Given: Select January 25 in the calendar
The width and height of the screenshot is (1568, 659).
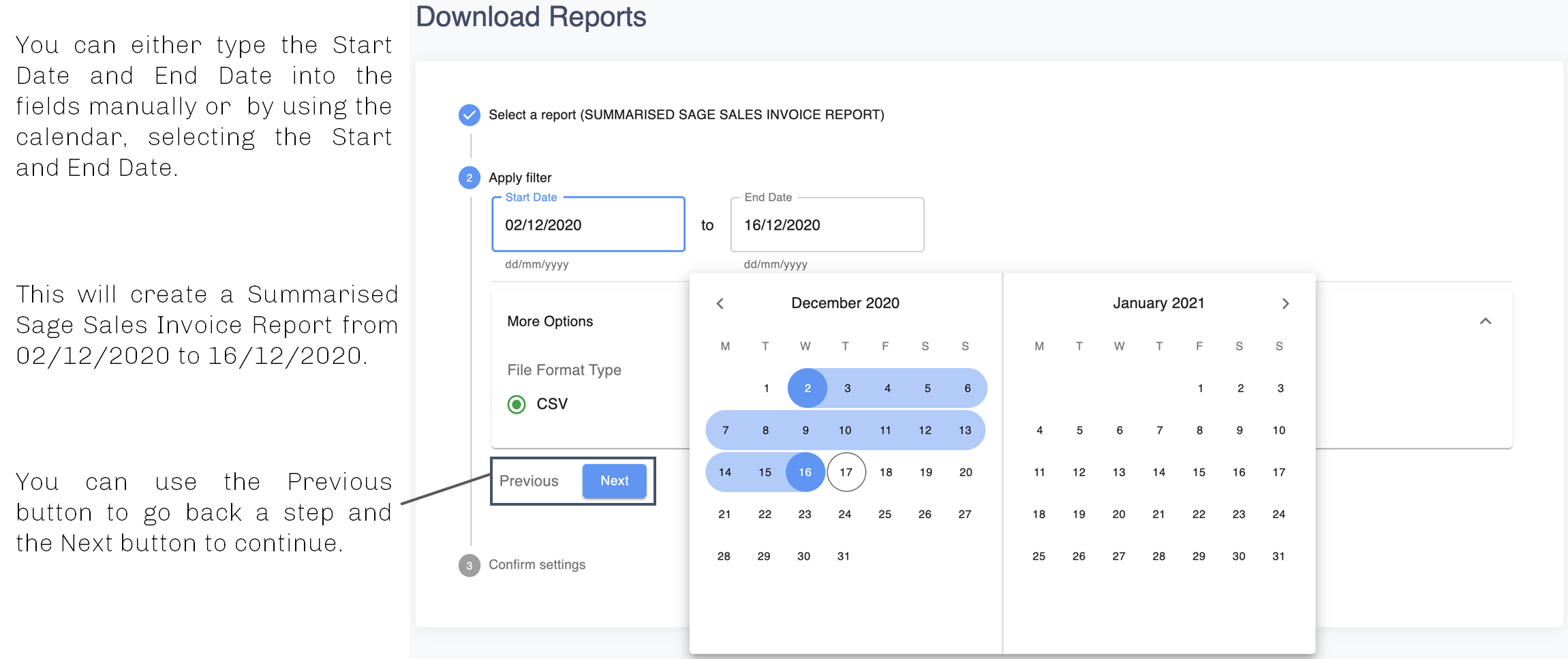Looking at the screenshot, I should (1039, 556).
